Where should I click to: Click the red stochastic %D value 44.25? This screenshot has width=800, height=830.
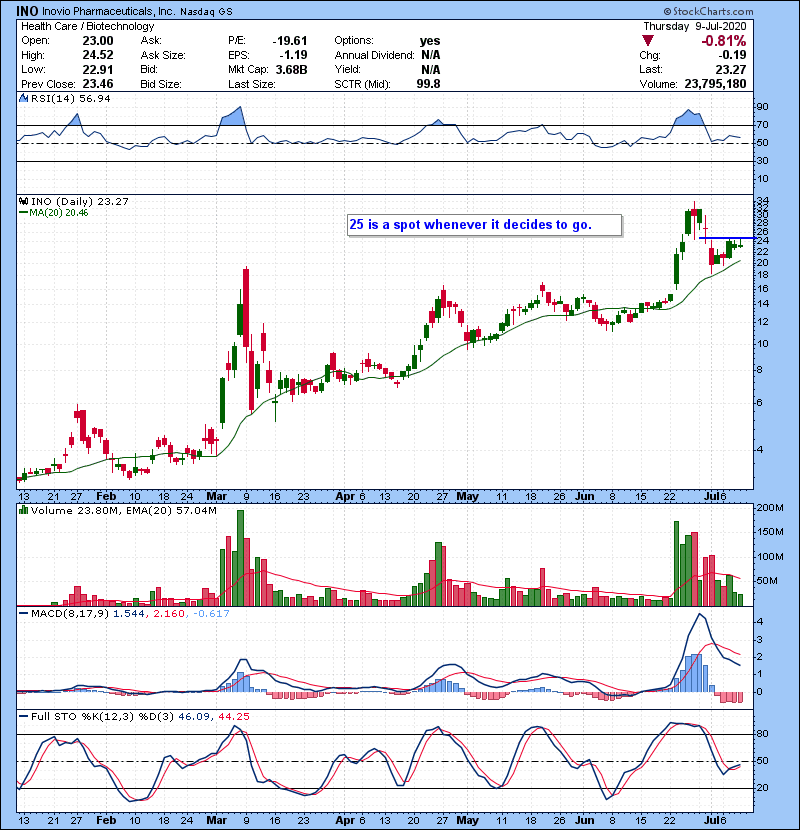[233, 716]
